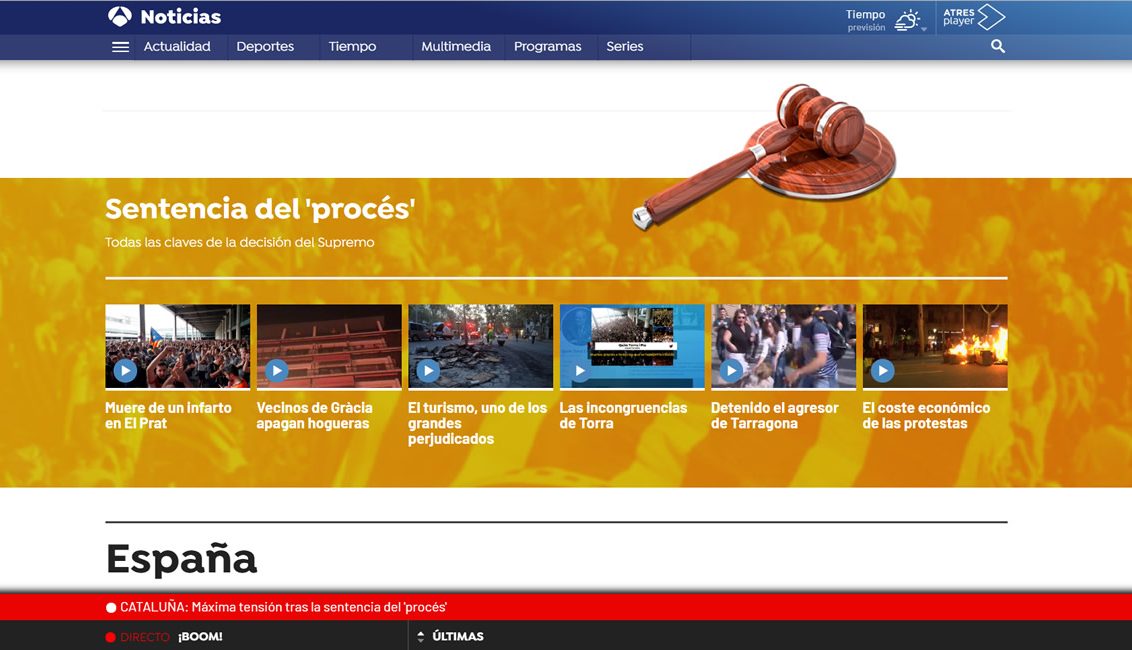The height and width of the screenshot is (650, 1132).
Task: Expand the Últimas news ticker arrows
Action: (421, 637)
